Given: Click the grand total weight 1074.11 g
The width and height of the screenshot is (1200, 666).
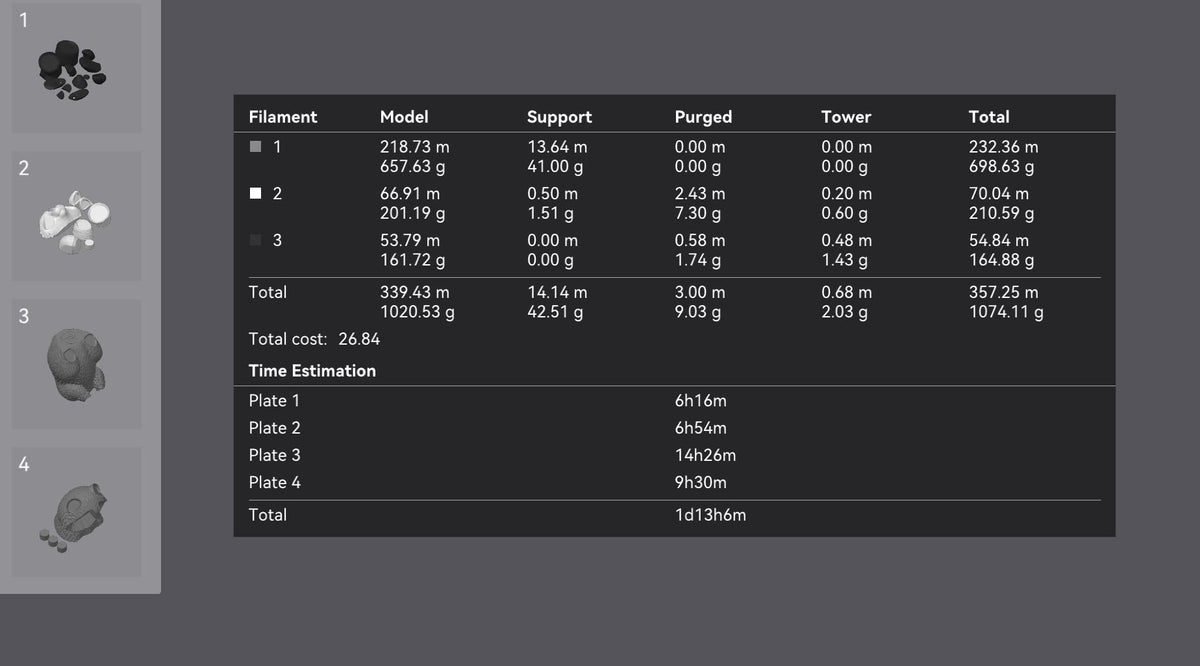Looking at the screenshot, I should coord(1006,313).
